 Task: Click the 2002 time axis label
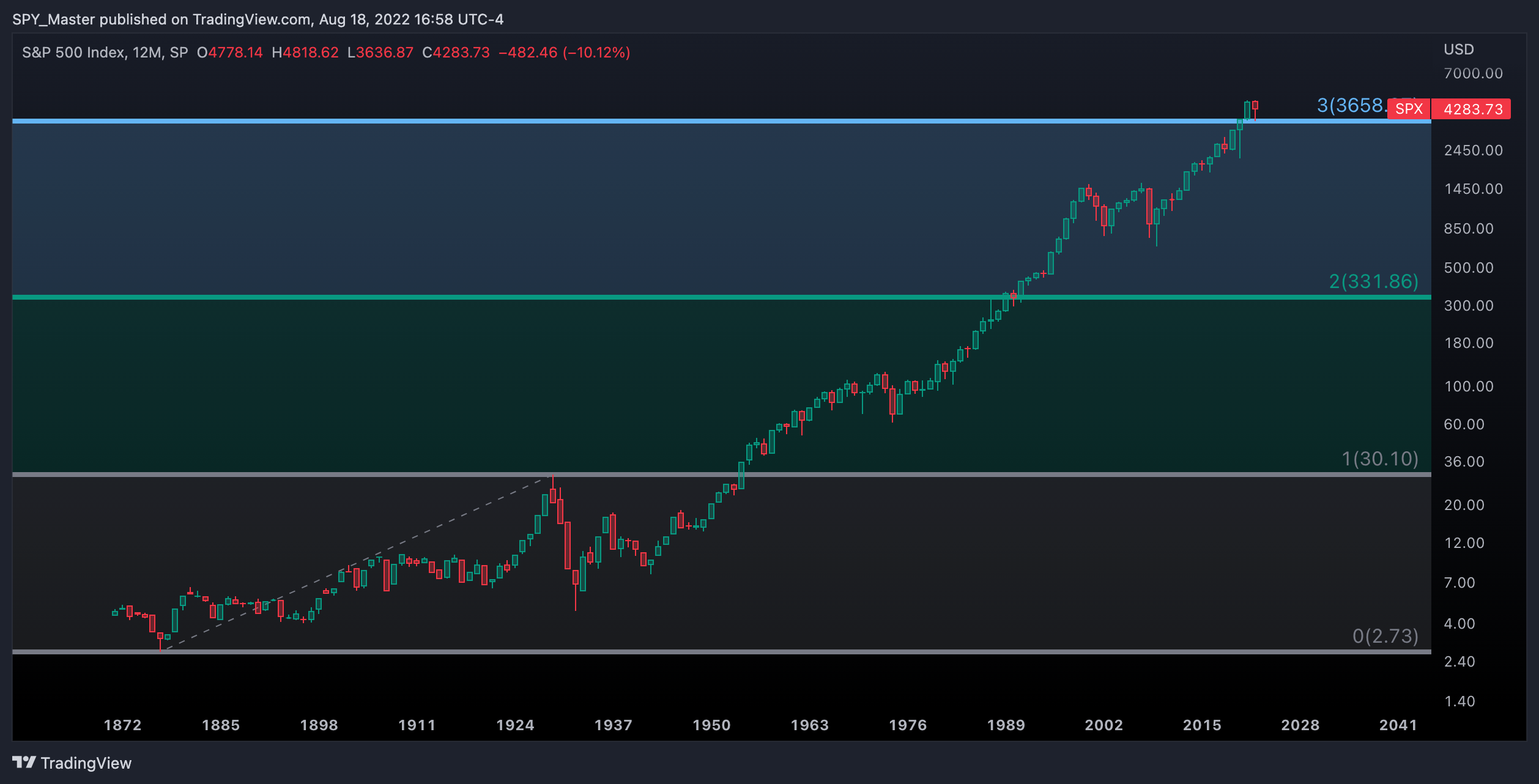1103,725
